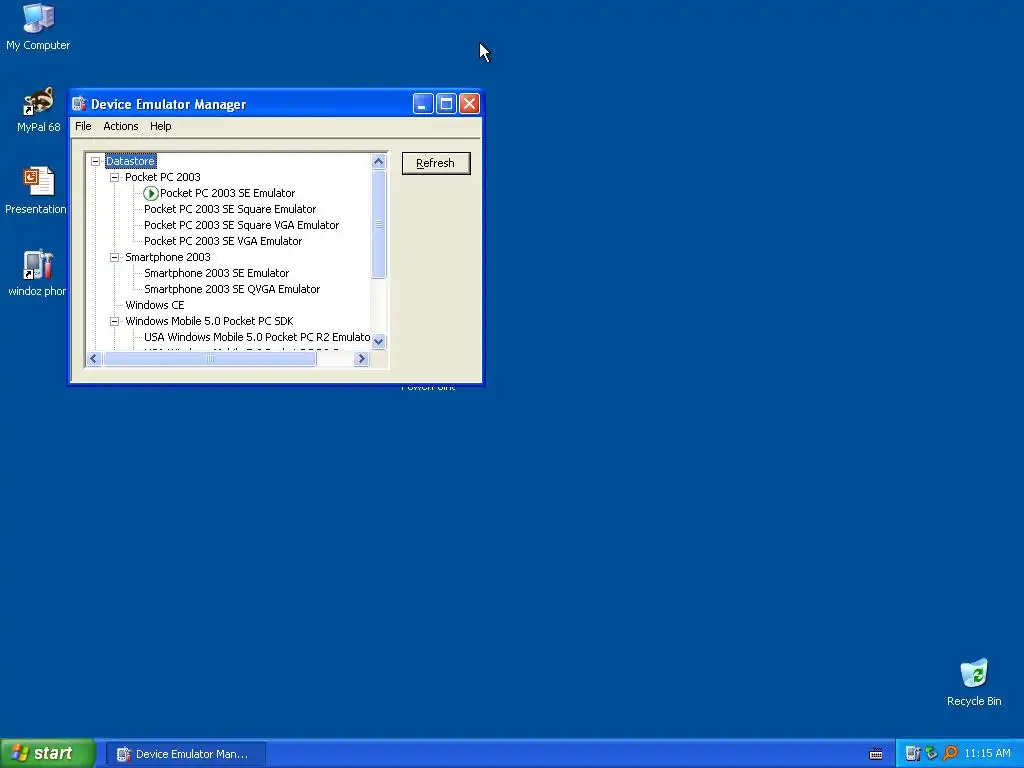This screenshot has width=1024, height=768.
Task: Maximize the Device Emulator Manager window
Action: pos(447,104)
